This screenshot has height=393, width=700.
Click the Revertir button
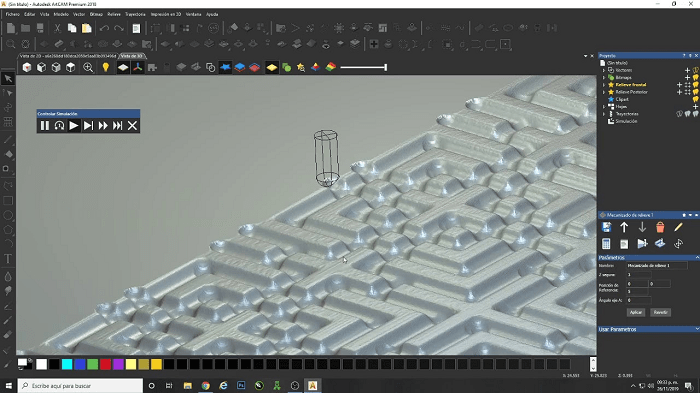660,312
